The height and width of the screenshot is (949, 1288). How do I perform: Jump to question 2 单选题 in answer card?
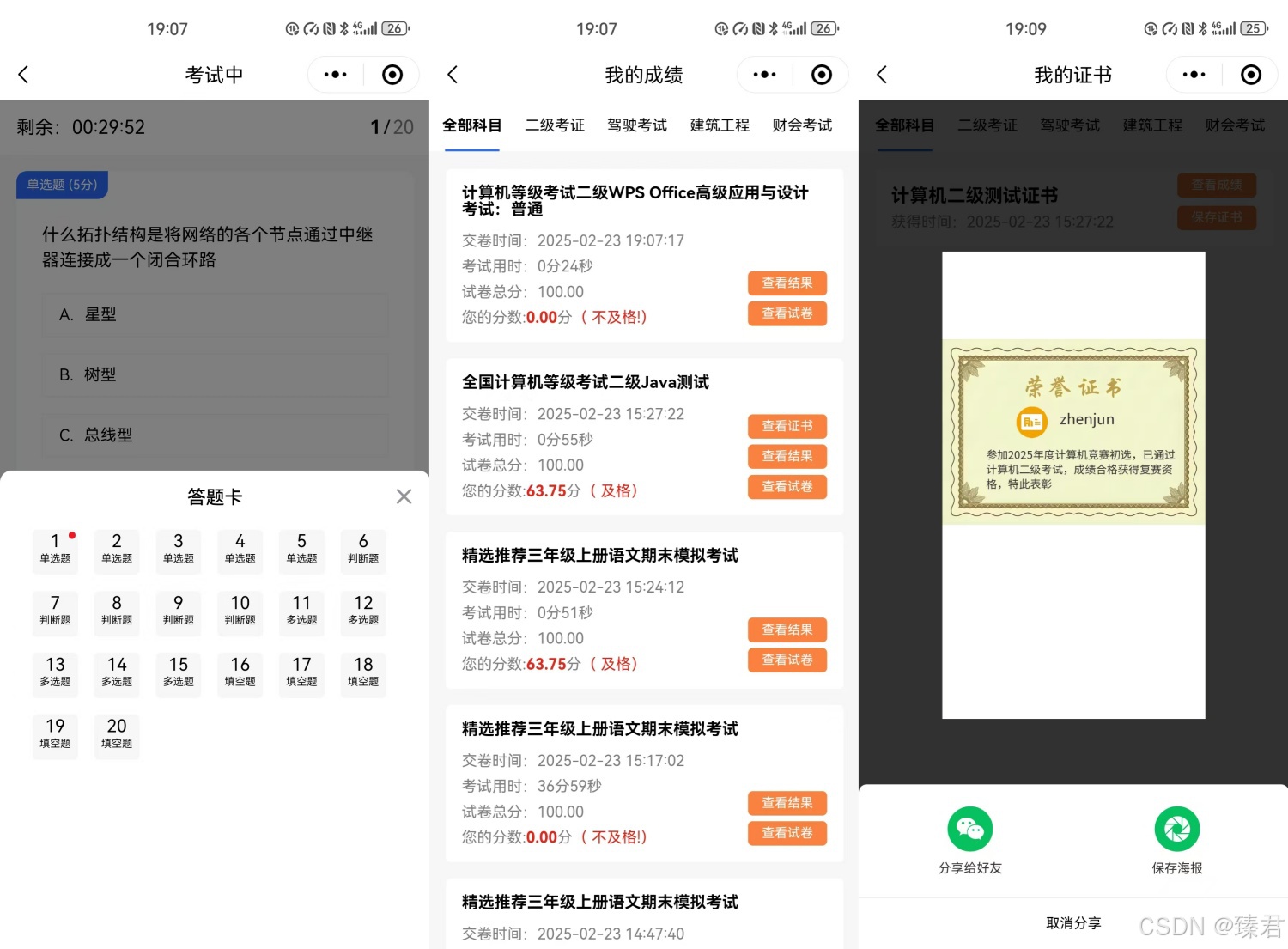click(x=117, y=551)
